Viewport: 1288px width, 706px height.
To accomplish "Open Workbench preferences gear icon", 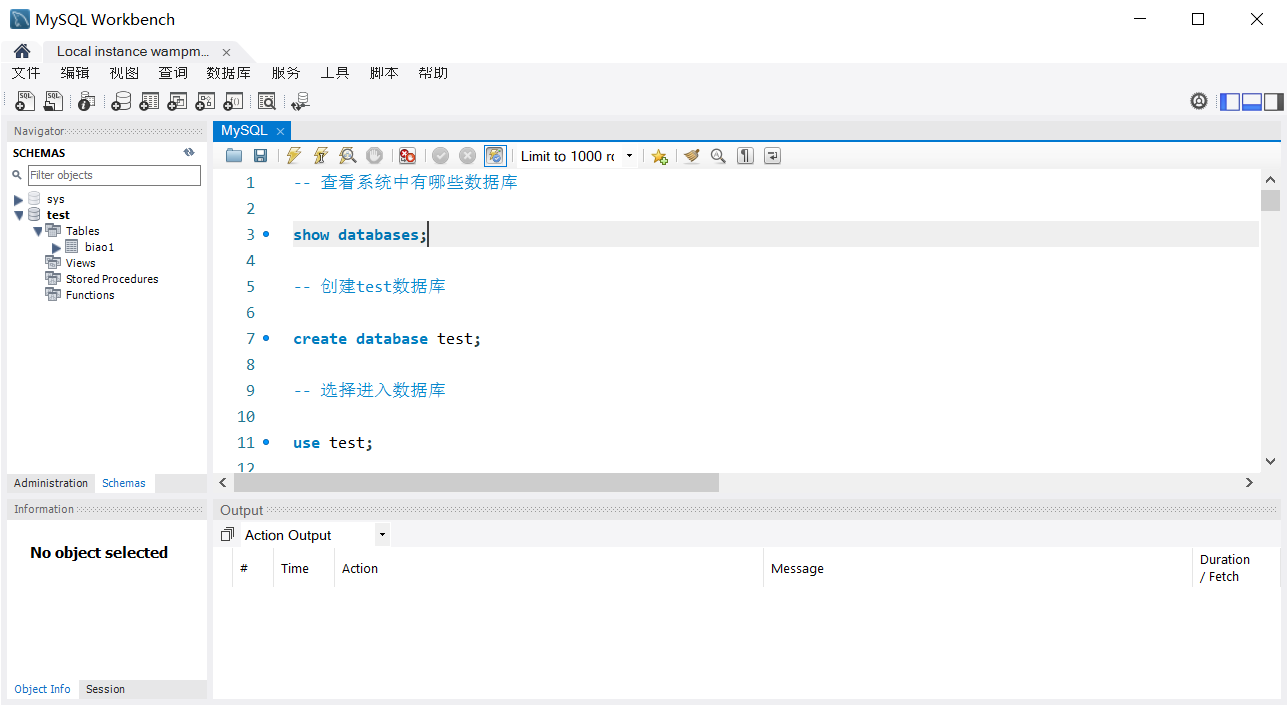I will (1199, 101).
